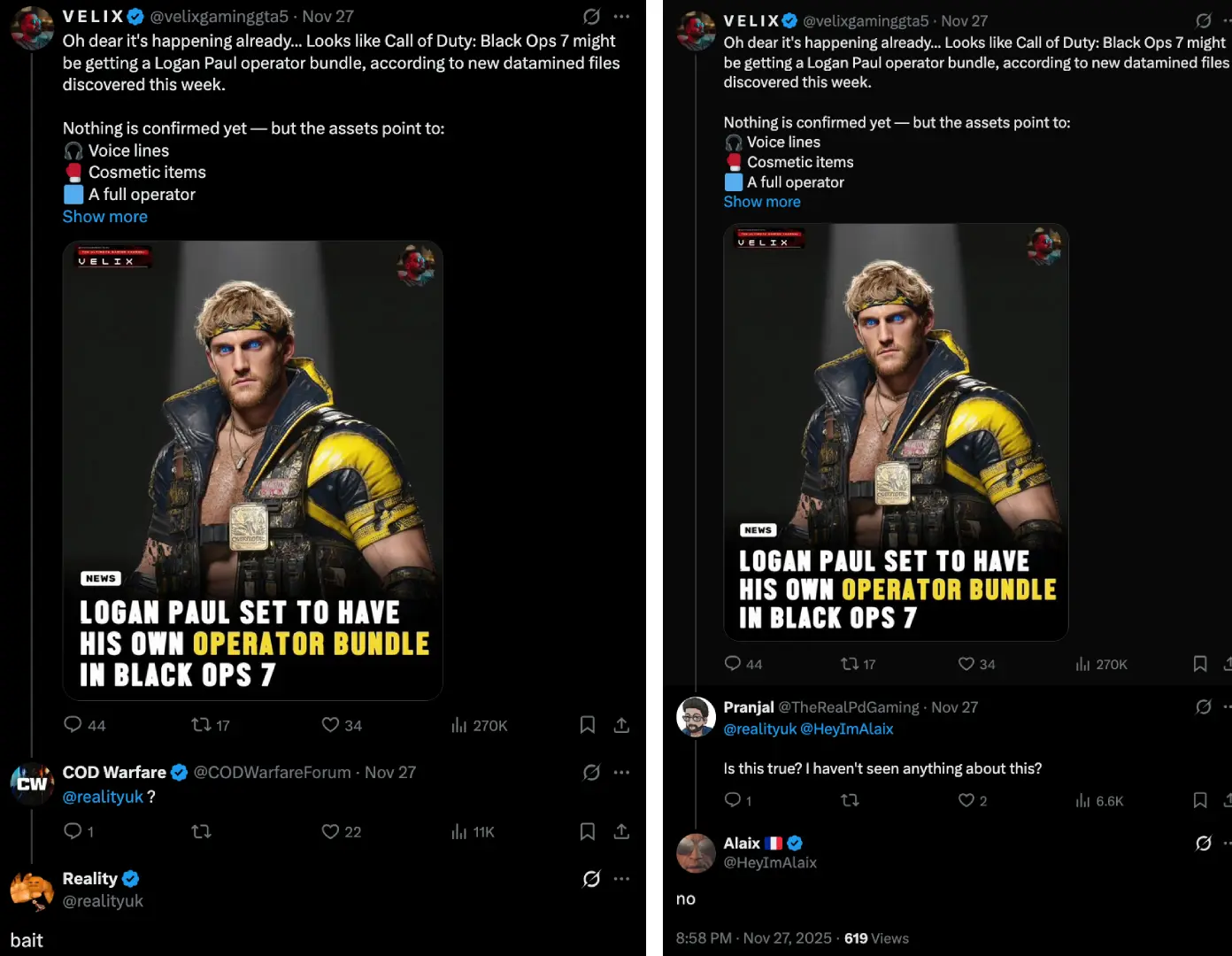Open @HeyImAlaix mention in Pranjal's reply
The image size is (1232, 956).
[x=846, y=729]
